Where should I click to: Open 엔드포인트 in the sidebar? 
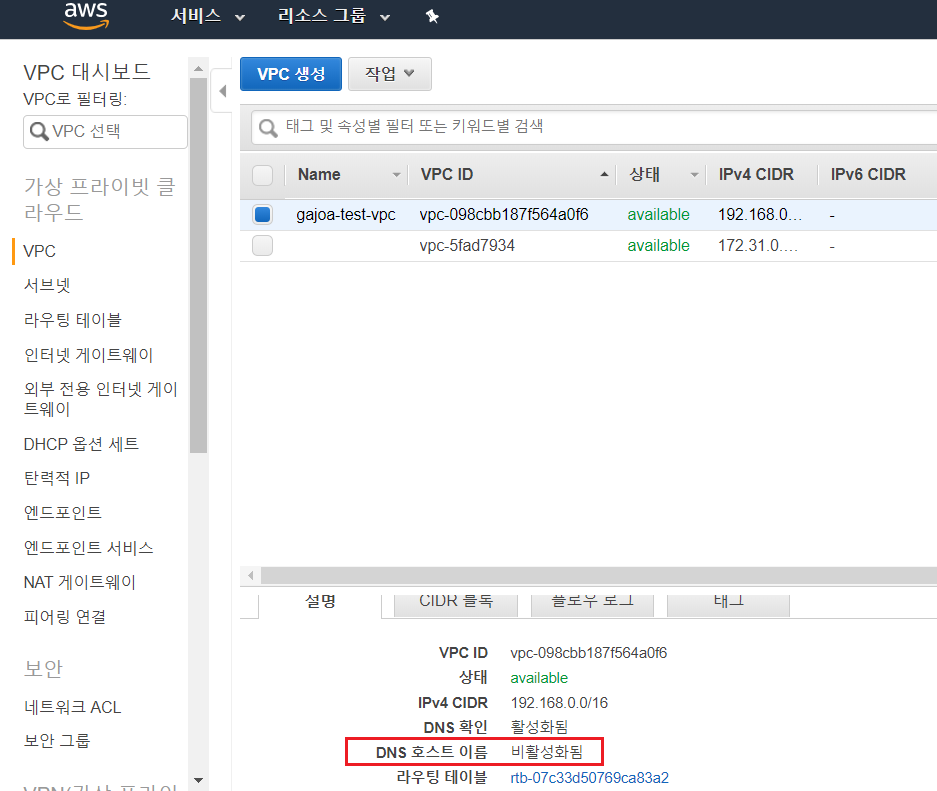click(63, 513)
